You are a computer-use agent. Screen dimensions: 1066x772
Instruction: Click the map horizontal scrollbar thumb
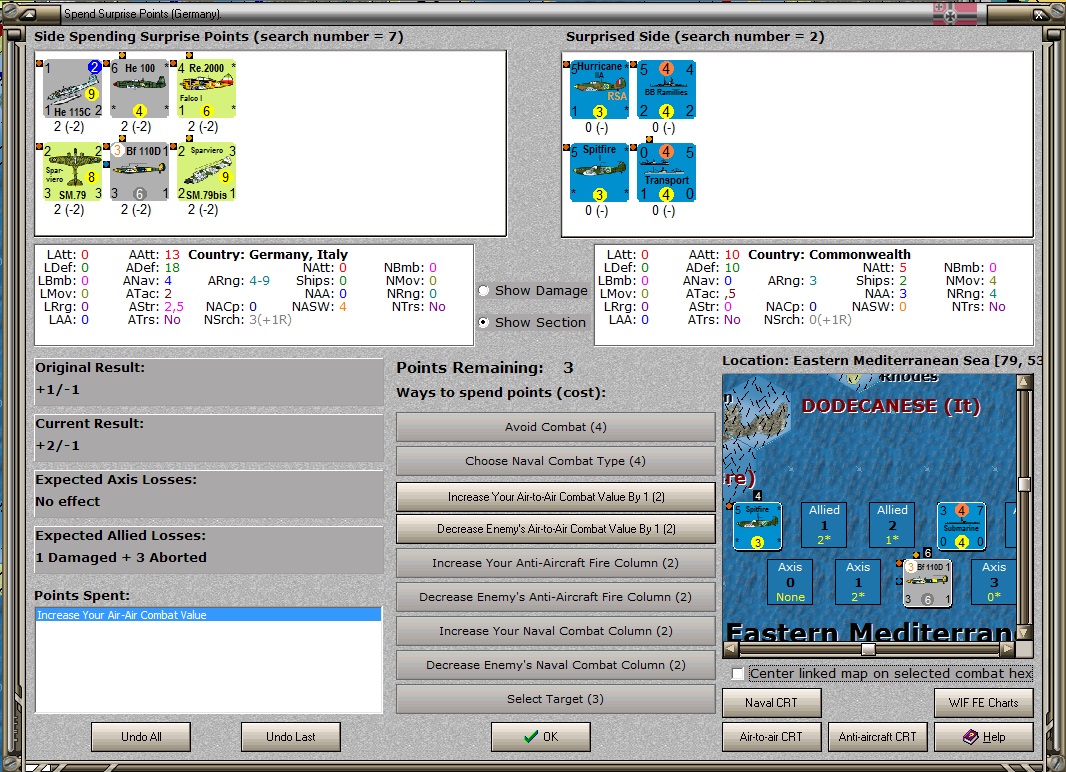pos(868,649)
